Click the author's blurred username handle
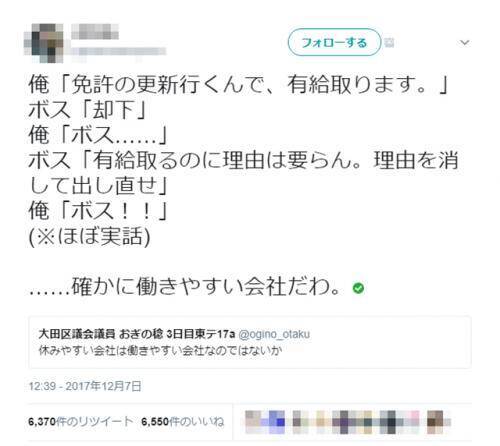 click(x=118, y=51)
